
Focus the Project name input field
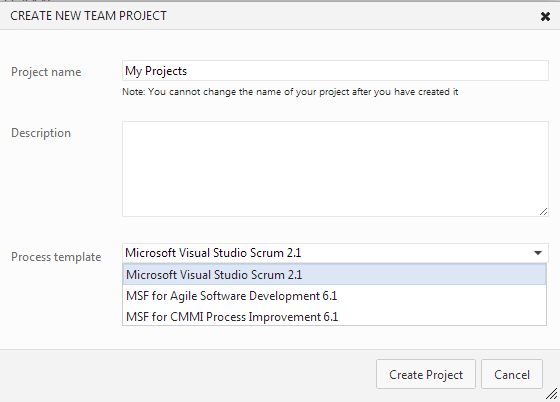[335, 71]
